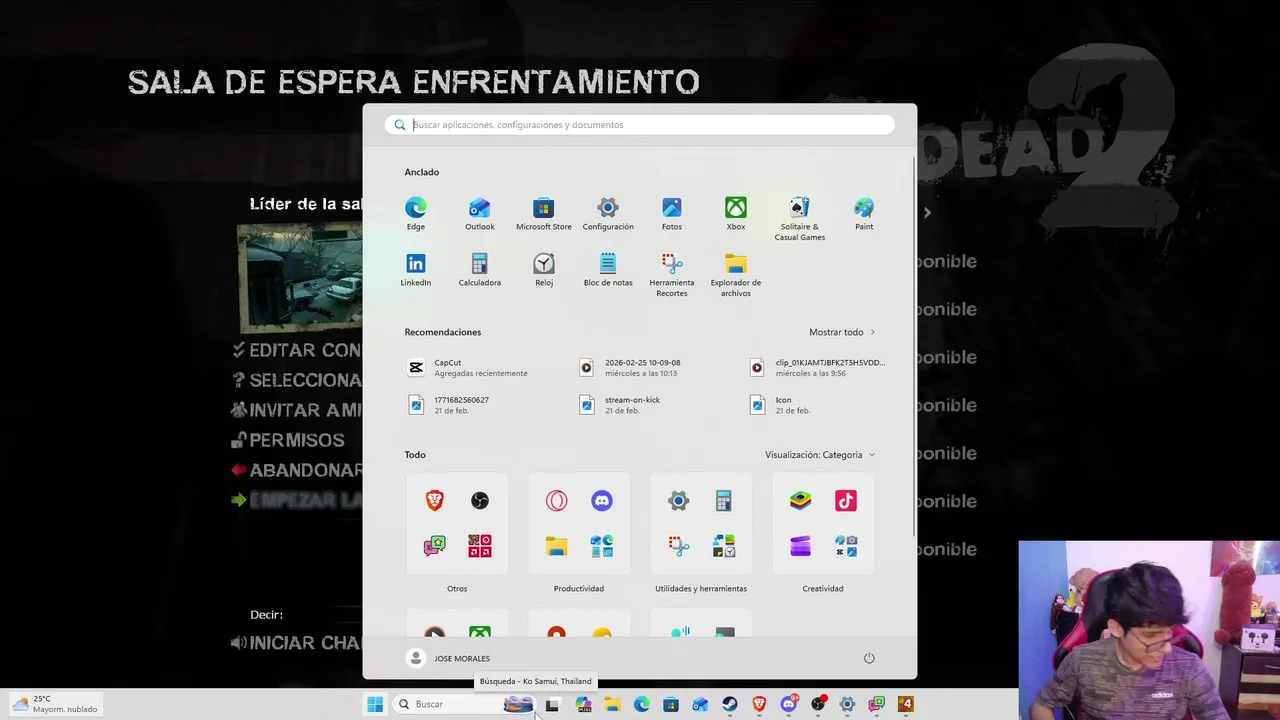This screenshot has width=1280, height=720.
Task: Click the Power button in Start menu
Action: coord(869,658)
